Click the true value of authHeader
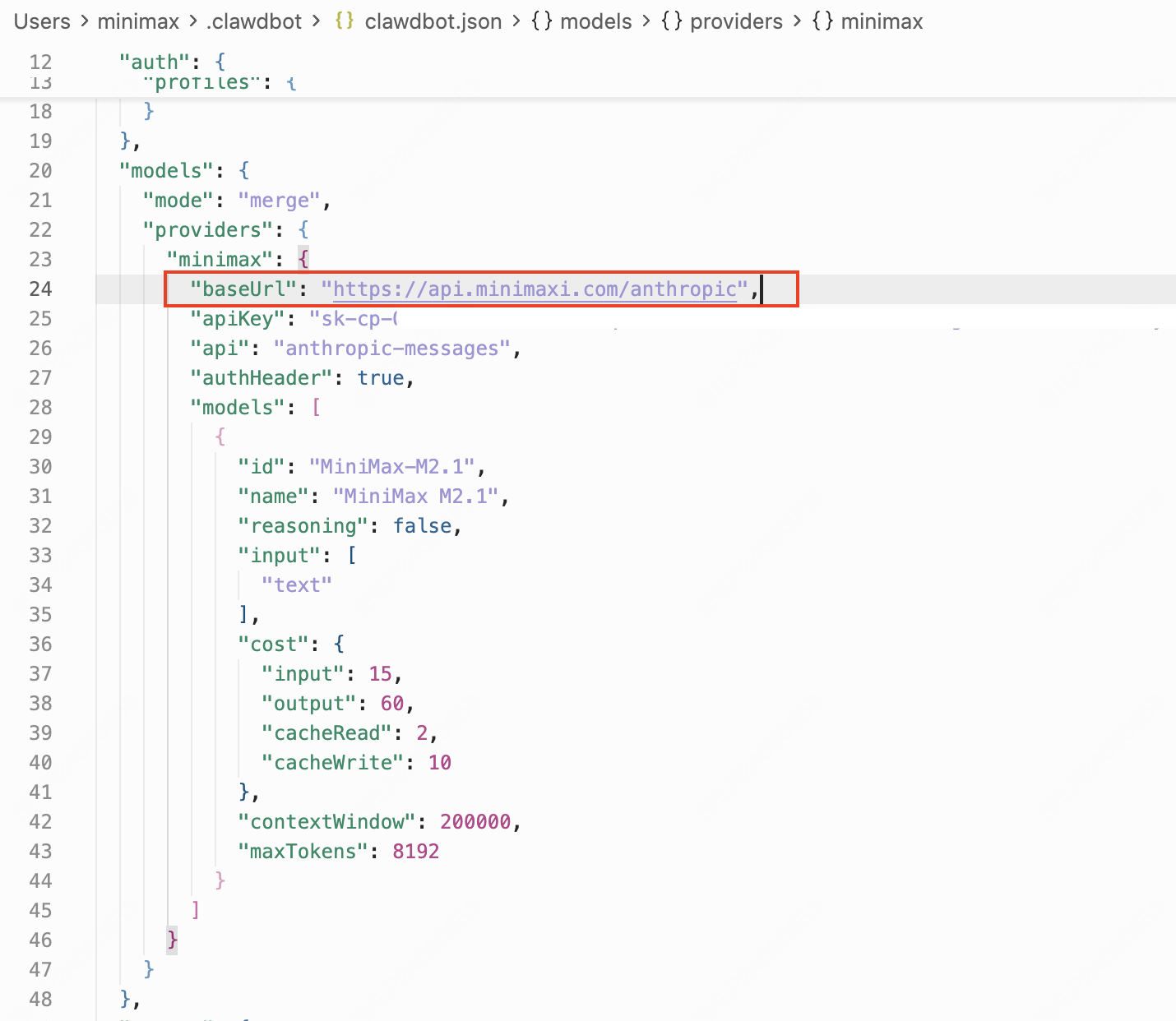This screenshot has width=1176, height=1021. [x=380, y=377]
